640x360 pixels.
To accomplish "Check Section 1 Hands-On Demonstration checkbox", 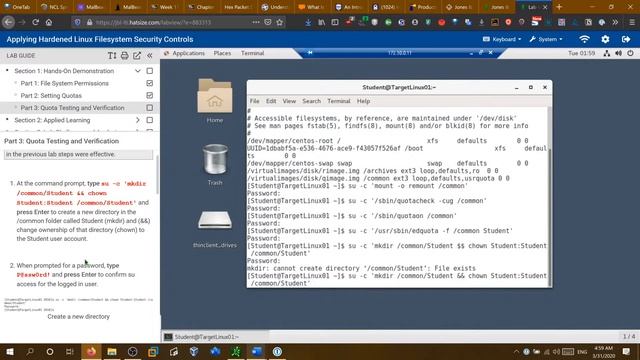I will (150, 71).
